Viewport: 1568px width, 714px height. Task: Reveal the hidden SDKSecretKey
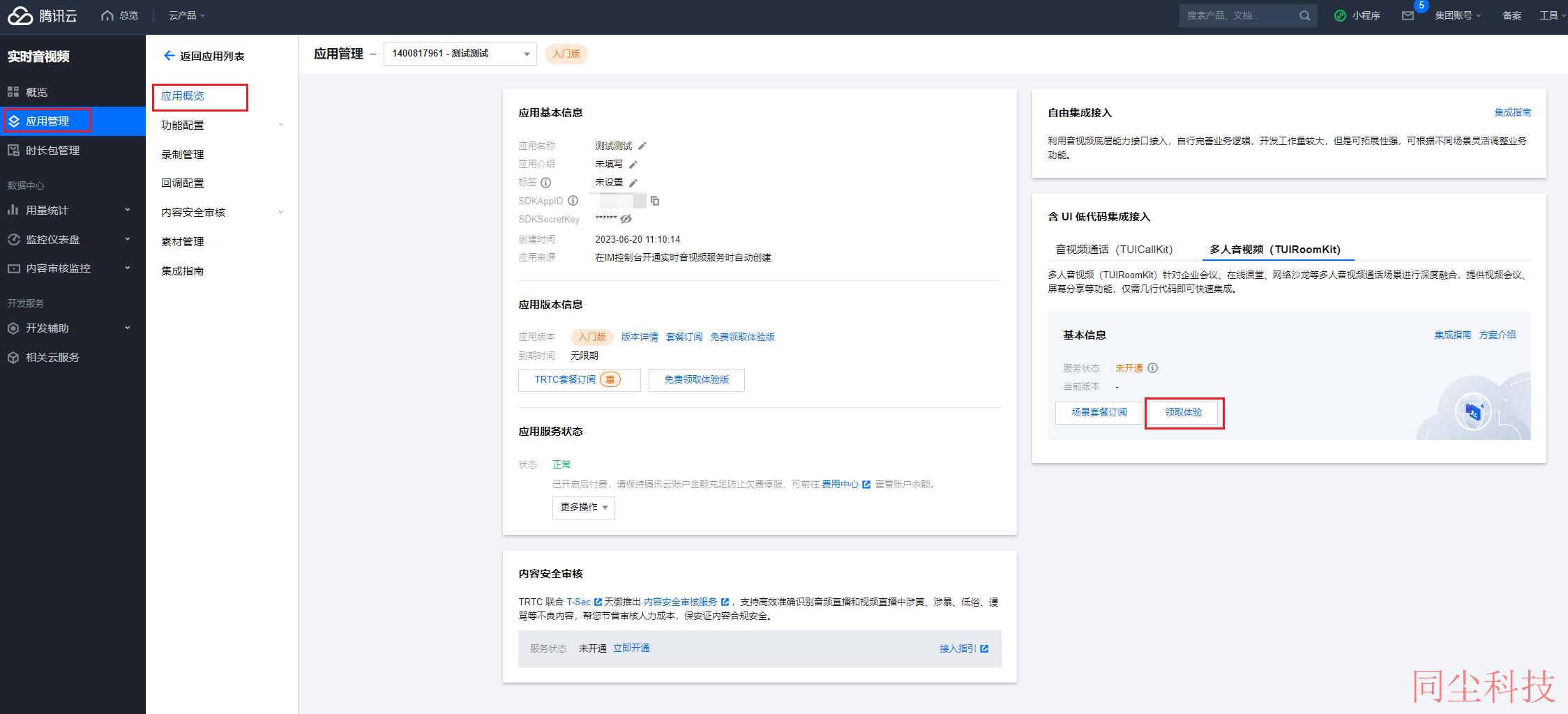coord(626,219)
